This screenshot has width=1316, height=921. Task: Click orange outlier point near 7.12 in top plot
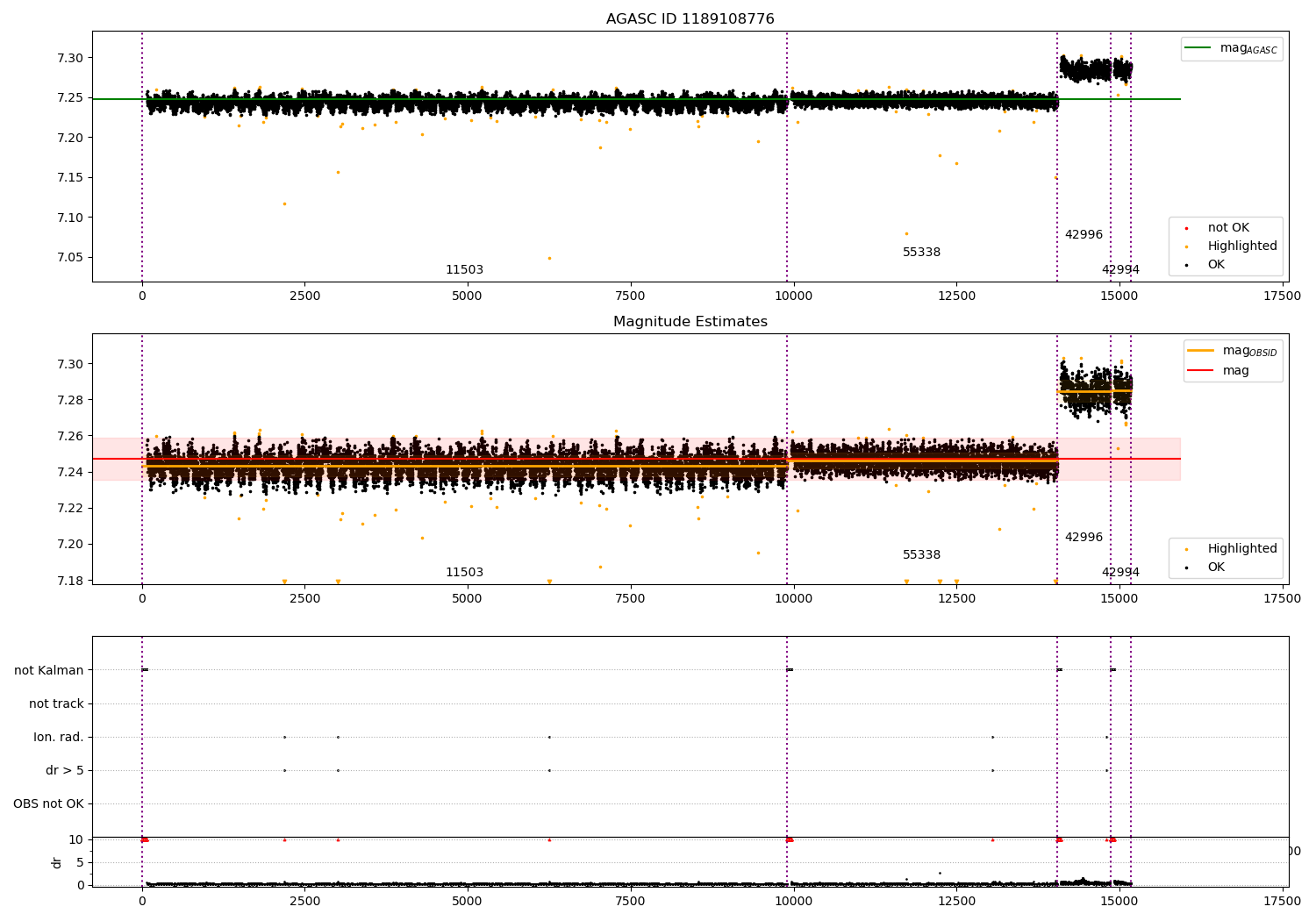284,203
